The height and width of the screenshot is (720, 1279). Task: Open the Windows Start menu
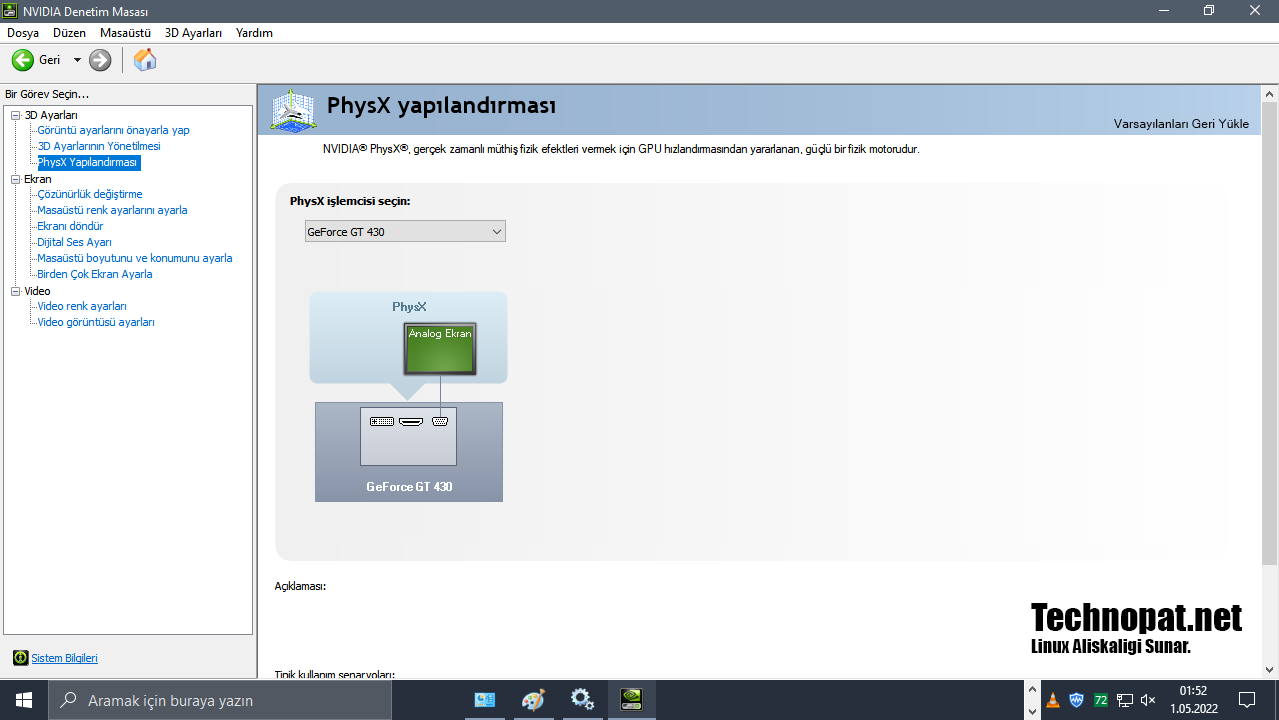pos(24,700)
